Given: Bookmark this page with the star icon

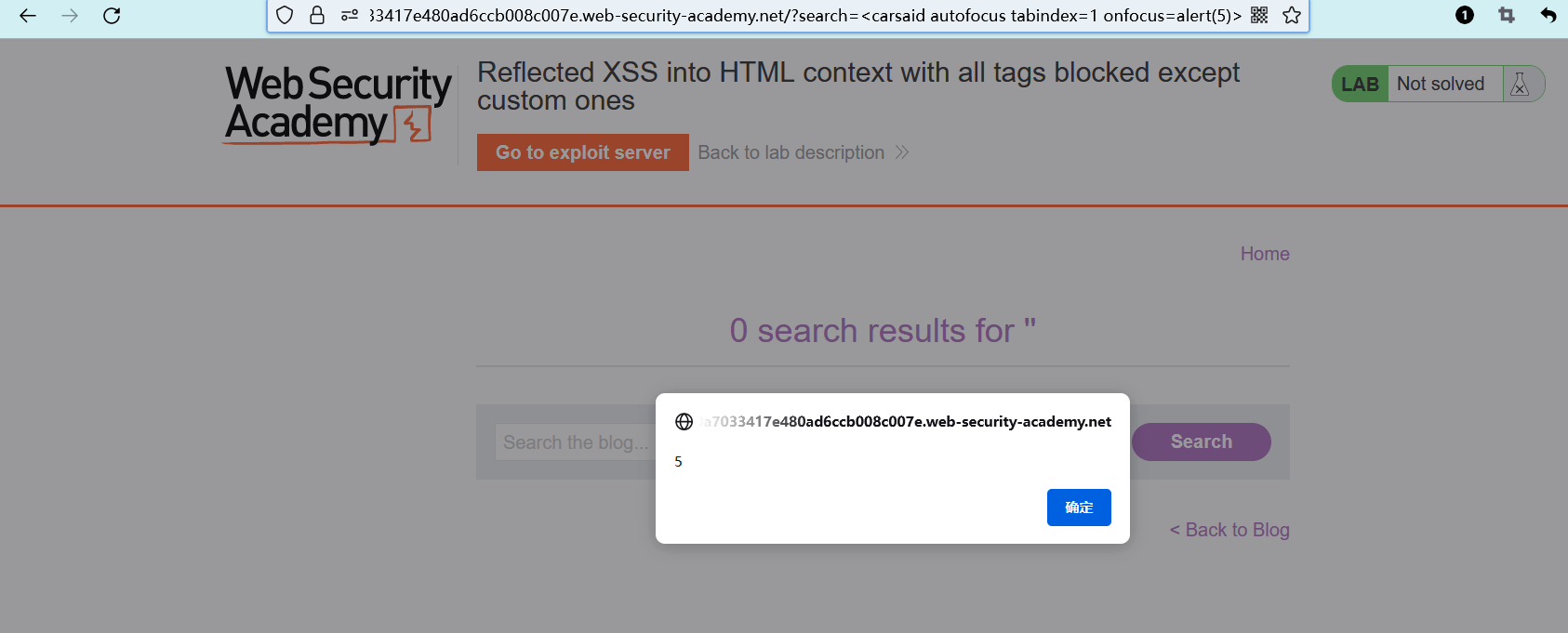Looking at the screenshot, I should (x=1292, y=15).
